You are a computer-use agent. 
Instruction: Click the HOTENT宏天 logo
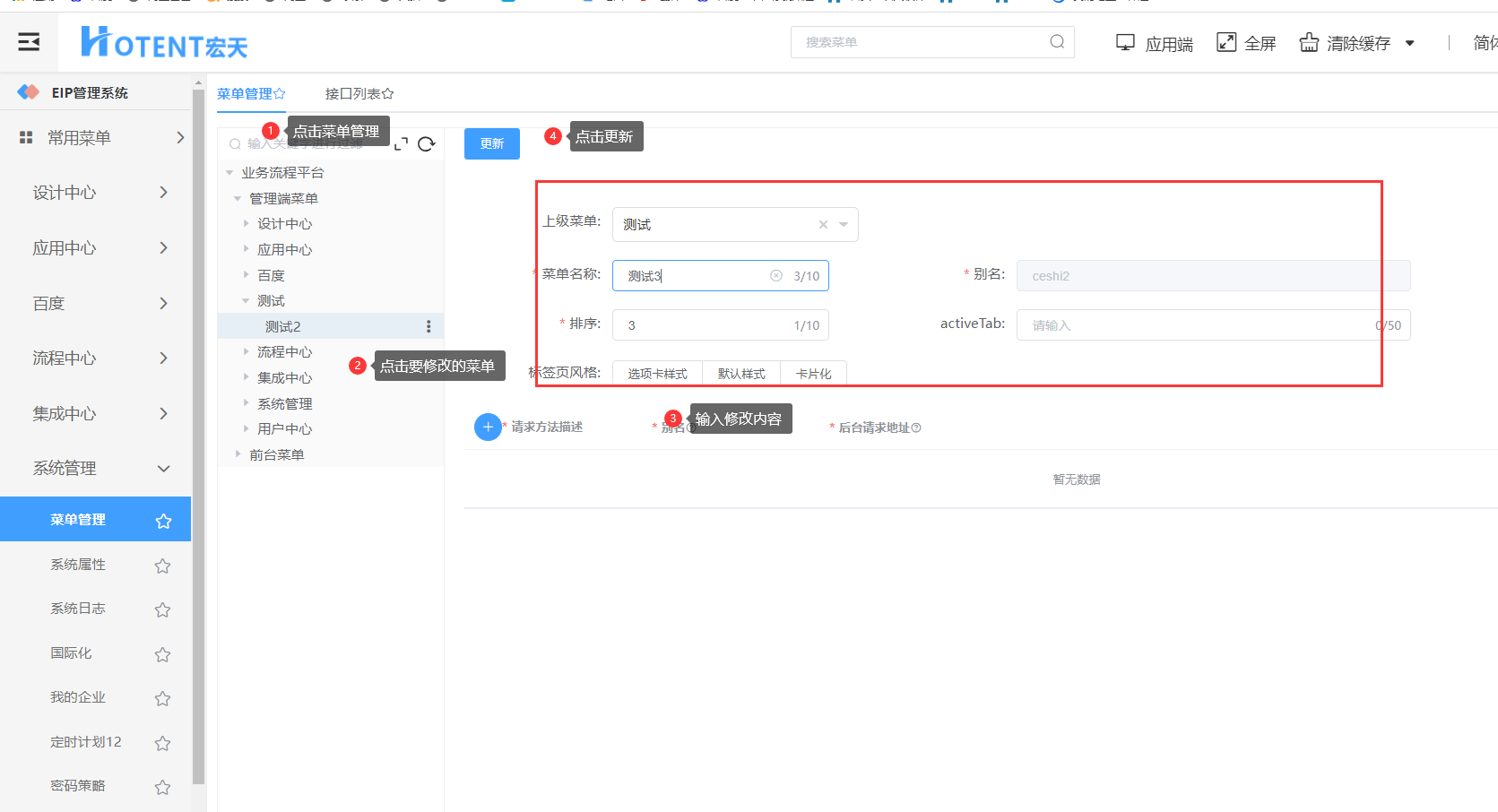coord(164,42)
